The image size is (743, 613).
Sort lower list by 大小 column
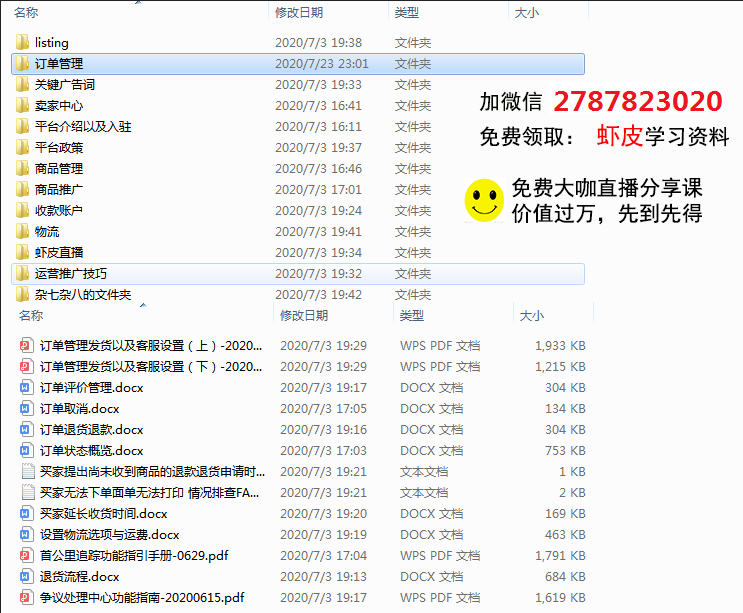pos(532,316)
